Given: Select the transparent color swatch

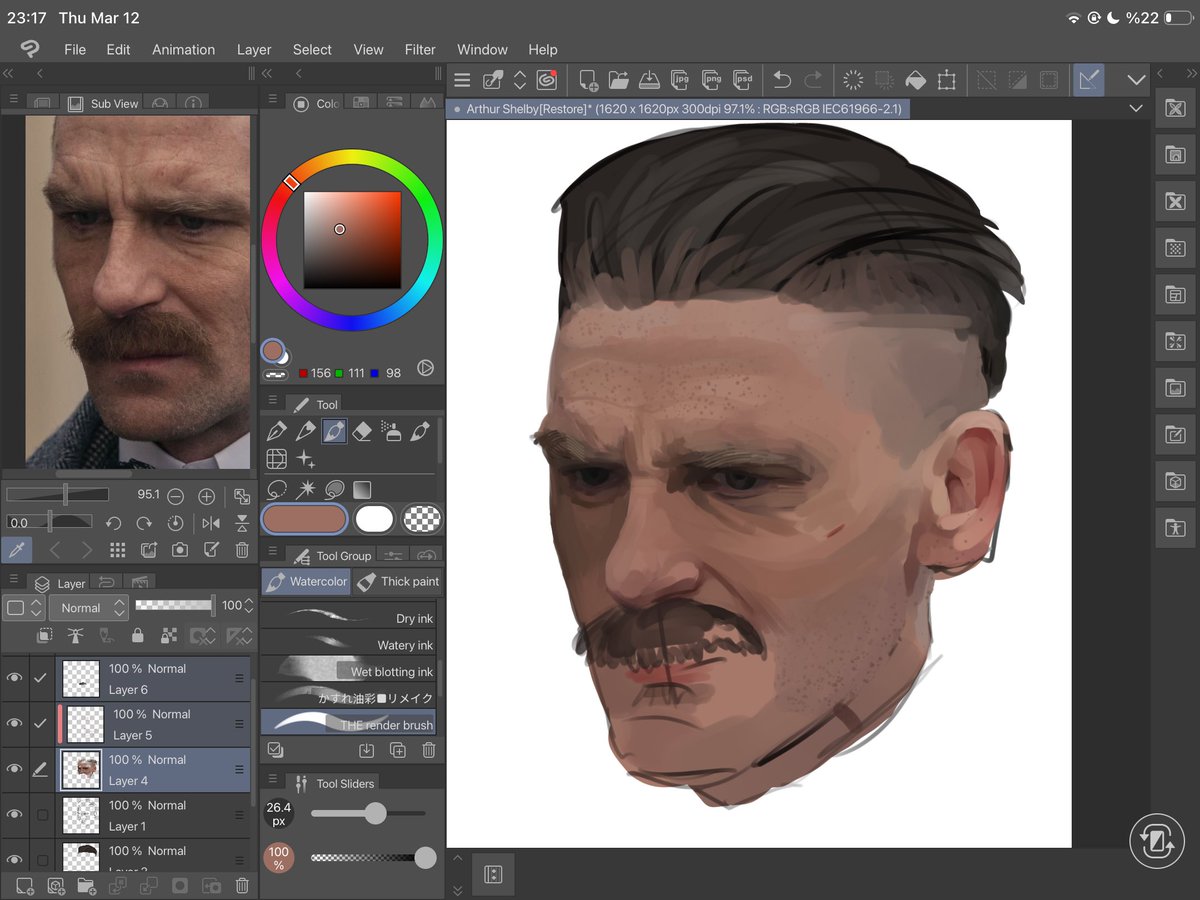Looking at the screenshot, I should pyautogui.click(x=421, y=519).
